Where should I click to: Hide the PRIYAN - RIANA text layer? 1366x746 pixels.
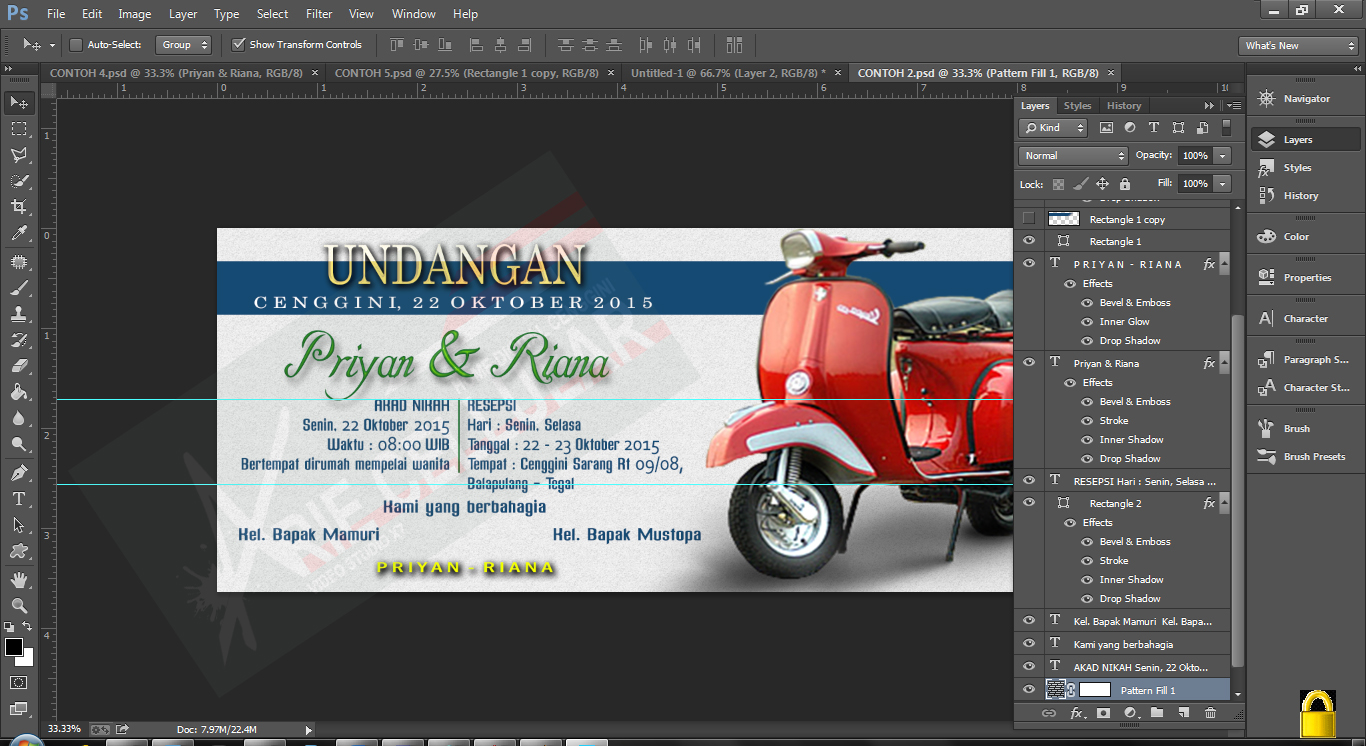[x=1028, y=264]
